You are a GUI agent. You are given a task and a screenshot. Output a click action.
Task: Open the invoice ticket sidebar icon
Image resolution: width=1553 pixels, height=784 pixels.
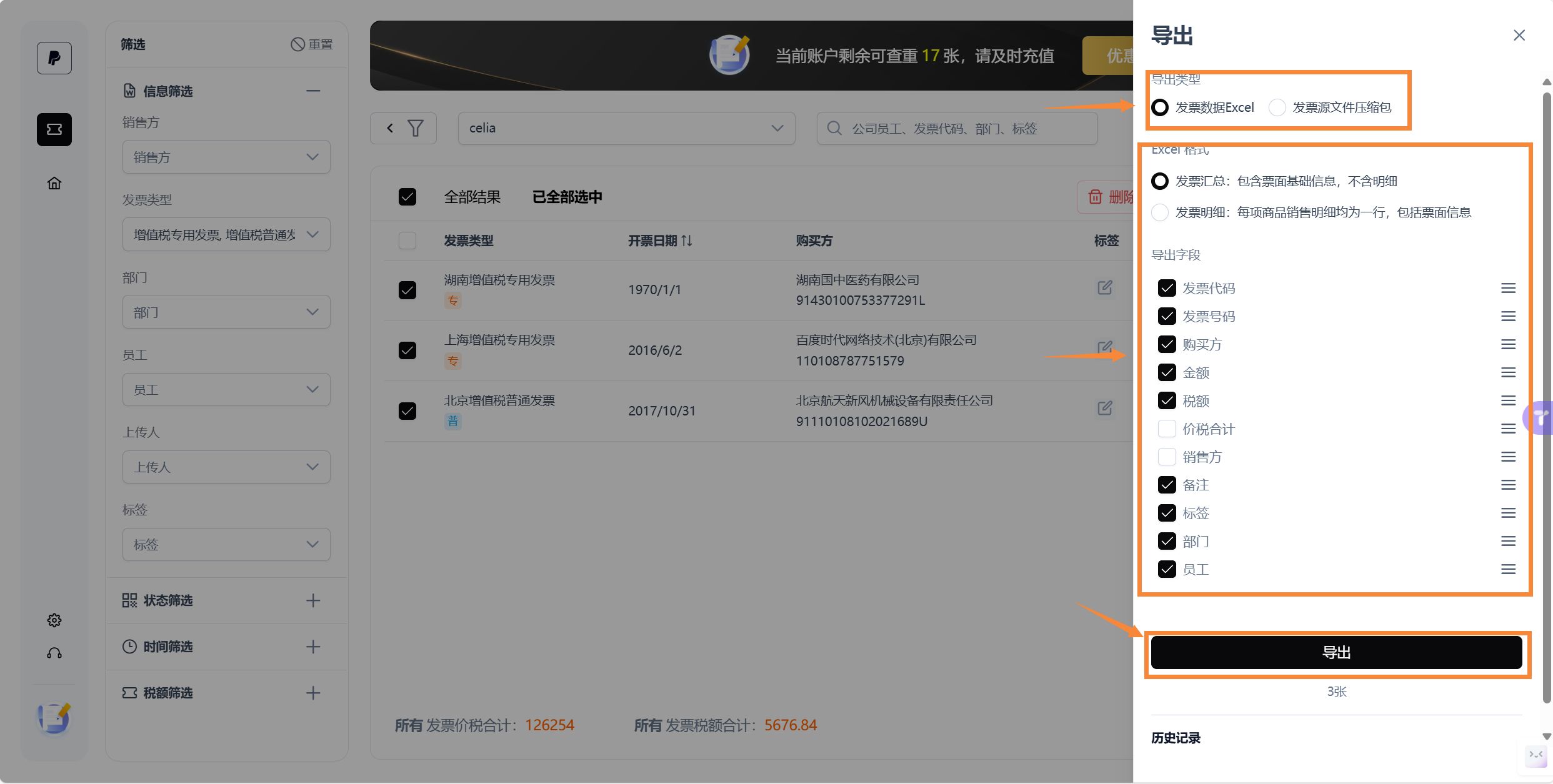(54, 129)
